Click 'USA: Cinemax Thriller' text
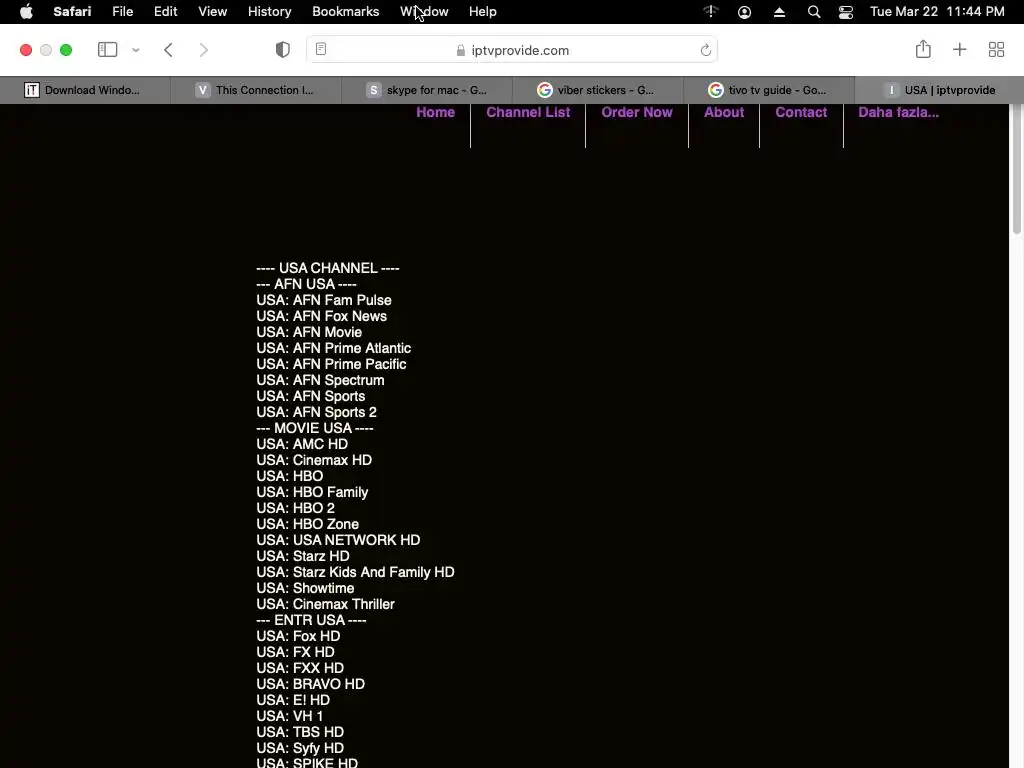This screenshot has width=1024, height=768. pyautogui.click(x=325, y=604)
